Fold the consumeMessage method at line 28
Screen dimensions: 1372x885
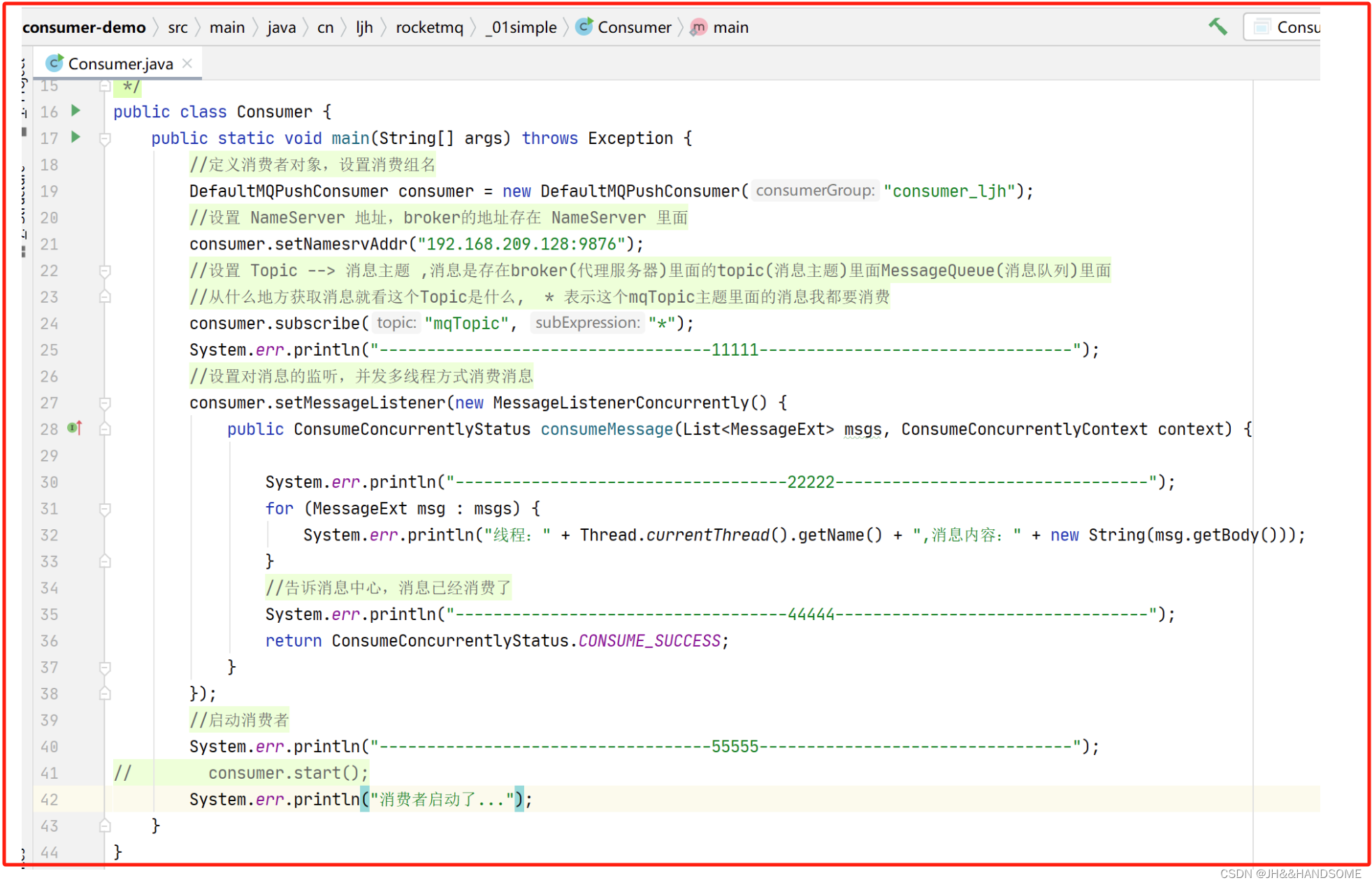point(105,429)
